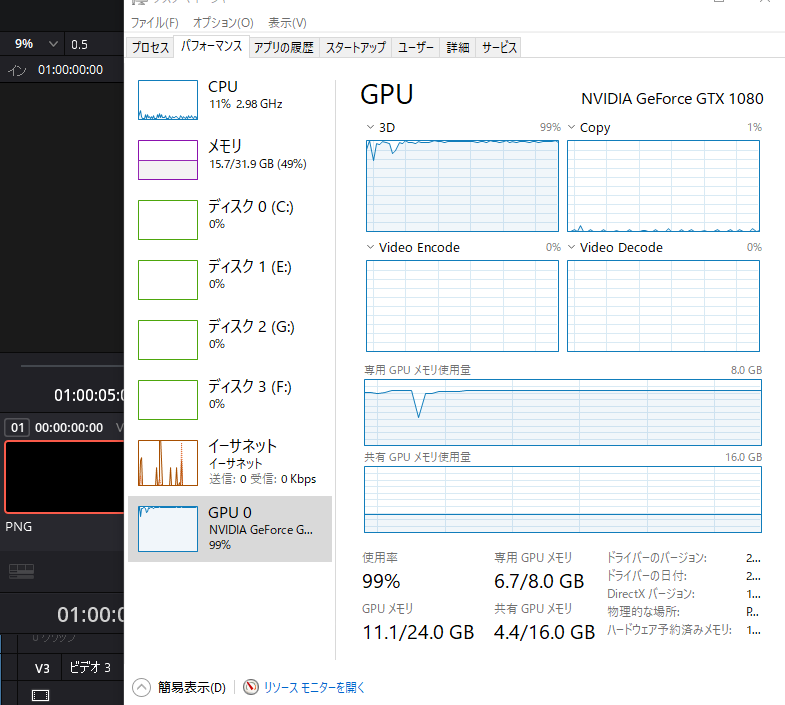The width and height of the screenshot is (785, 705).
Task: Switch to the プロセス tab
Action: pyautogui.click(x=150, y=47)
